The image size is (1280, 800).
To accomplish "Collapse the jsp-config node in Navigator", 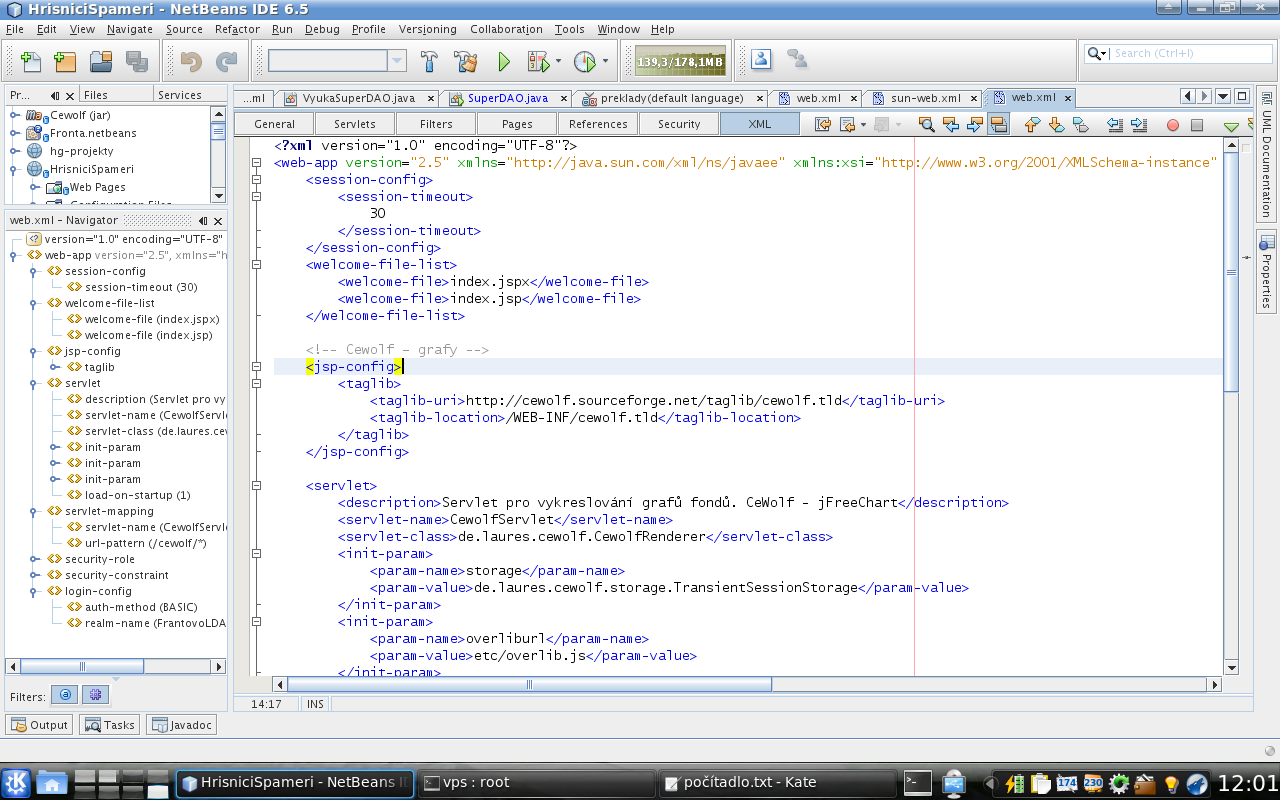I will coord(35,351).
